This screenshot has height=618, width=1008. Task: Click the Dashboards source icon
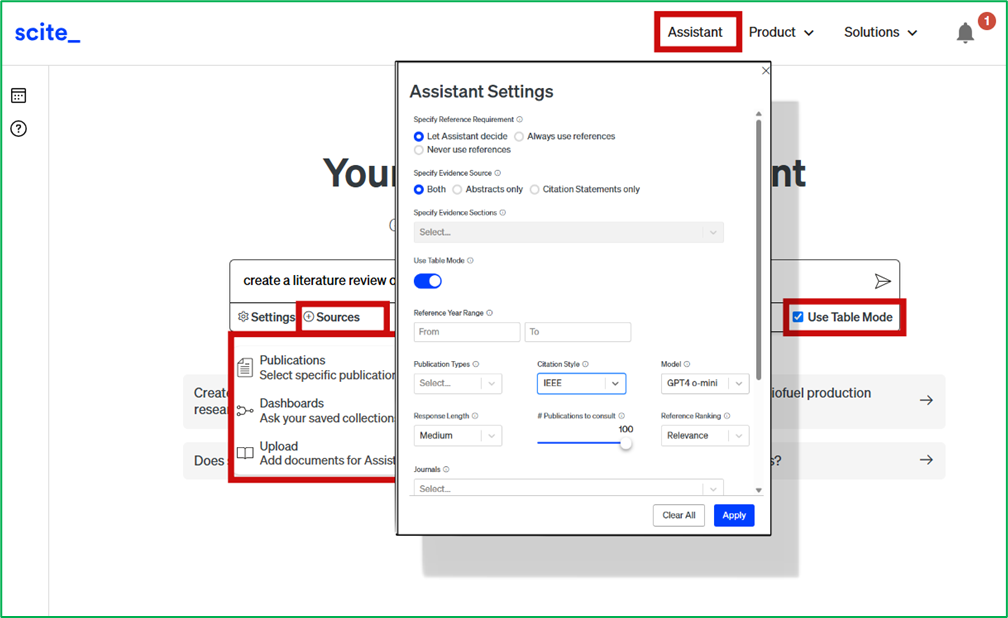click(245, 411)
